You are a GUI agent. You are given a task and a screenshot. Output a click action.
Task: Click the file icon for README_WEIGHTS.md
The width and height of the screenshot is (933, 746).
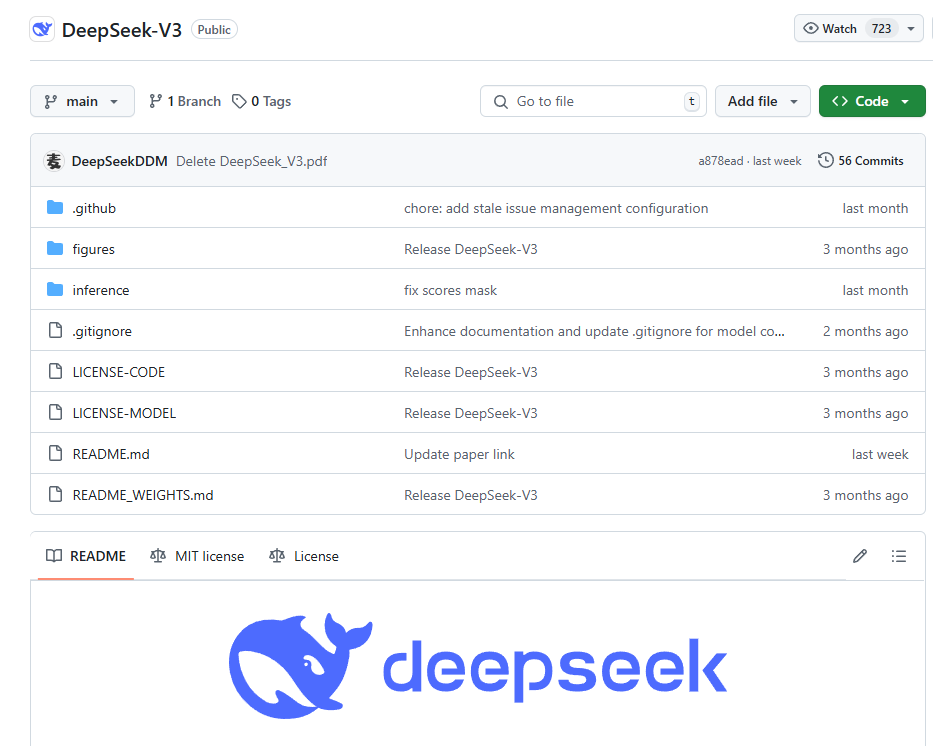click(x=55, y=494)
